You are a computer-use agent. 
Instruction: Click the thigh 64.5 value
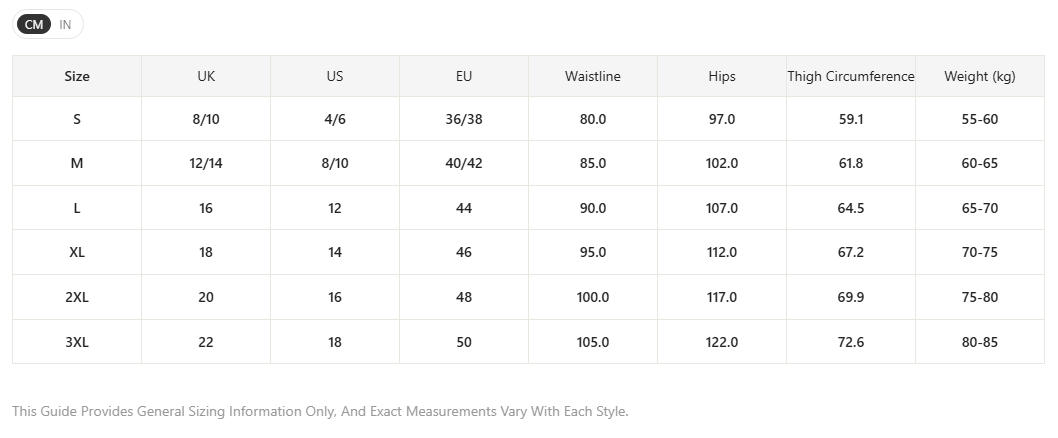[x=851, y=208]
